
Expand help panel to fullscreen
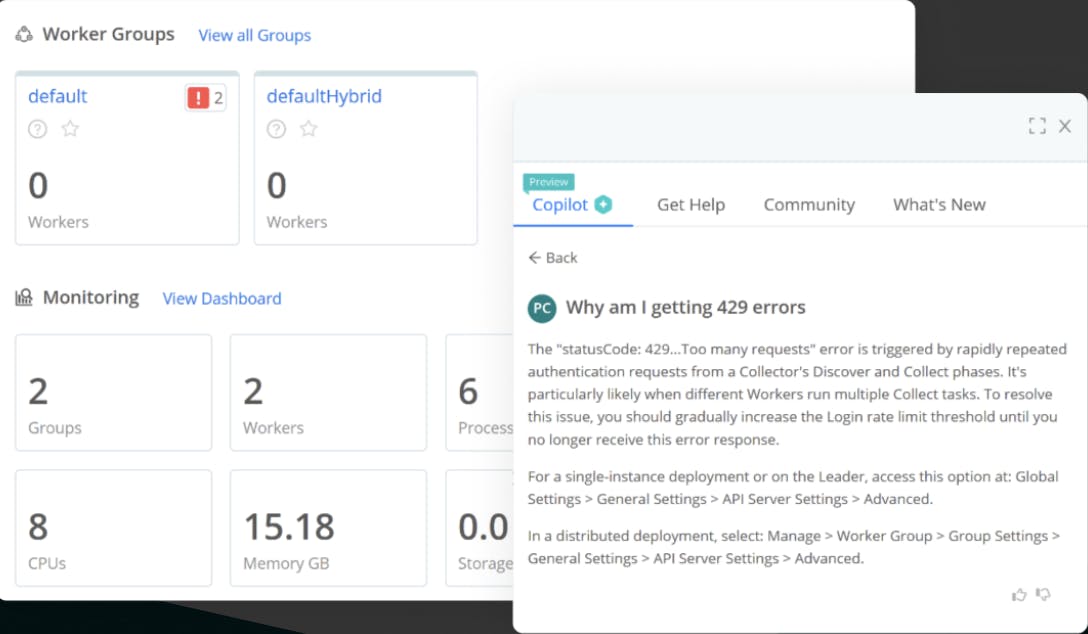coord(1037,126)
